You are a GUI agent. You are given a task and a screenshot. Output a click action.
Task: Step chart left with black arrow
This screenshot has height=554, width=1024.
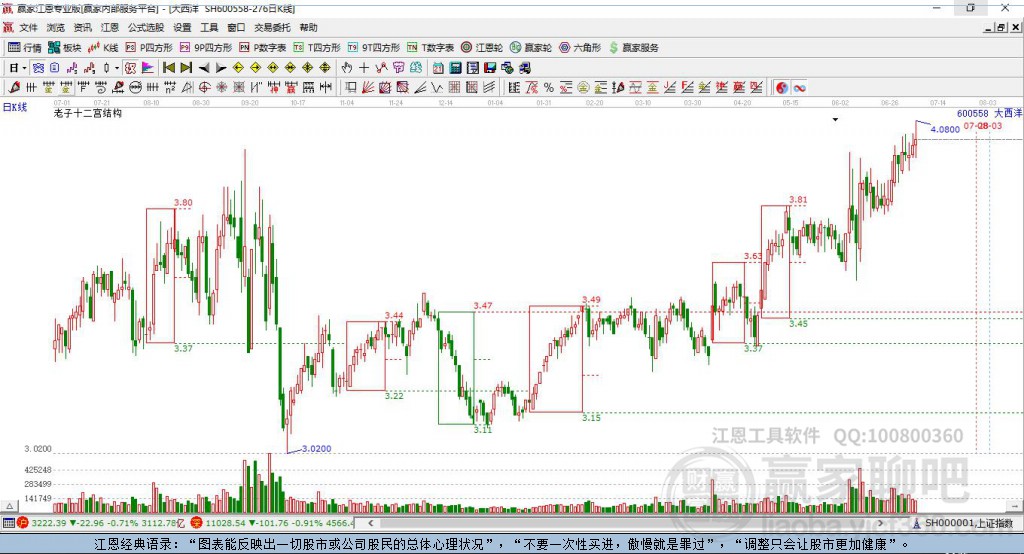click(204, 68)
